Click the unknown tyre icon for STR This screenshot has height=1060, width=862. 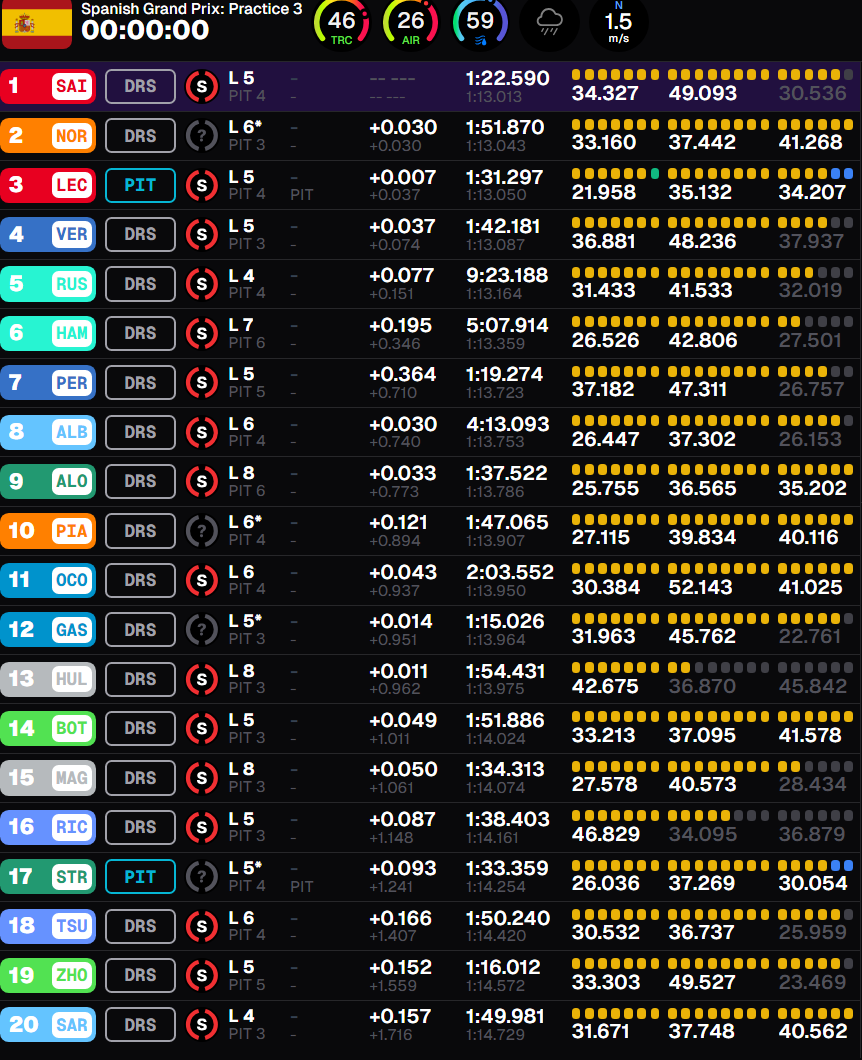[201, 877]
